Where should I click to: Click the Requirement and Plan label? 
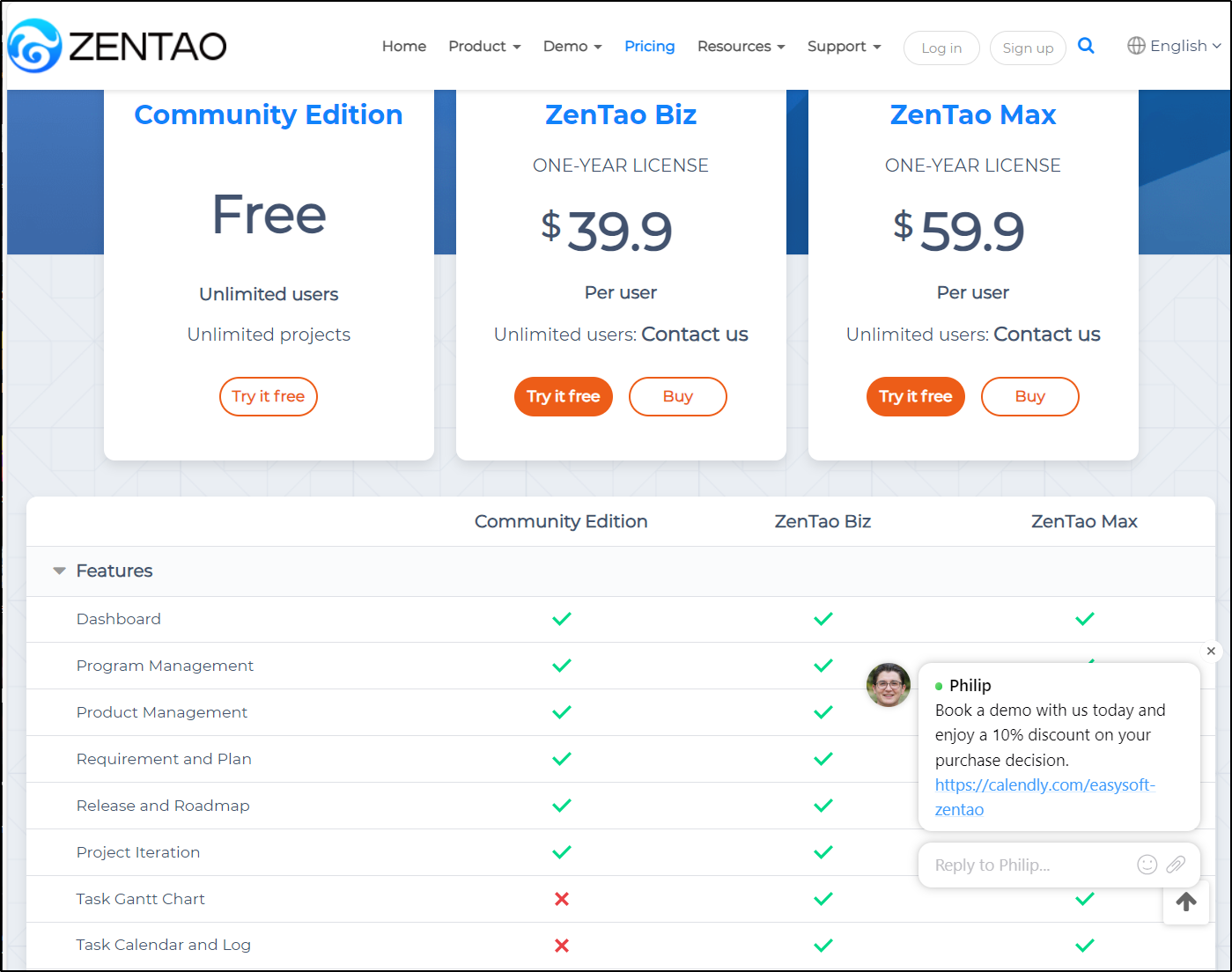pyautogui.click(x=164, y=759)
